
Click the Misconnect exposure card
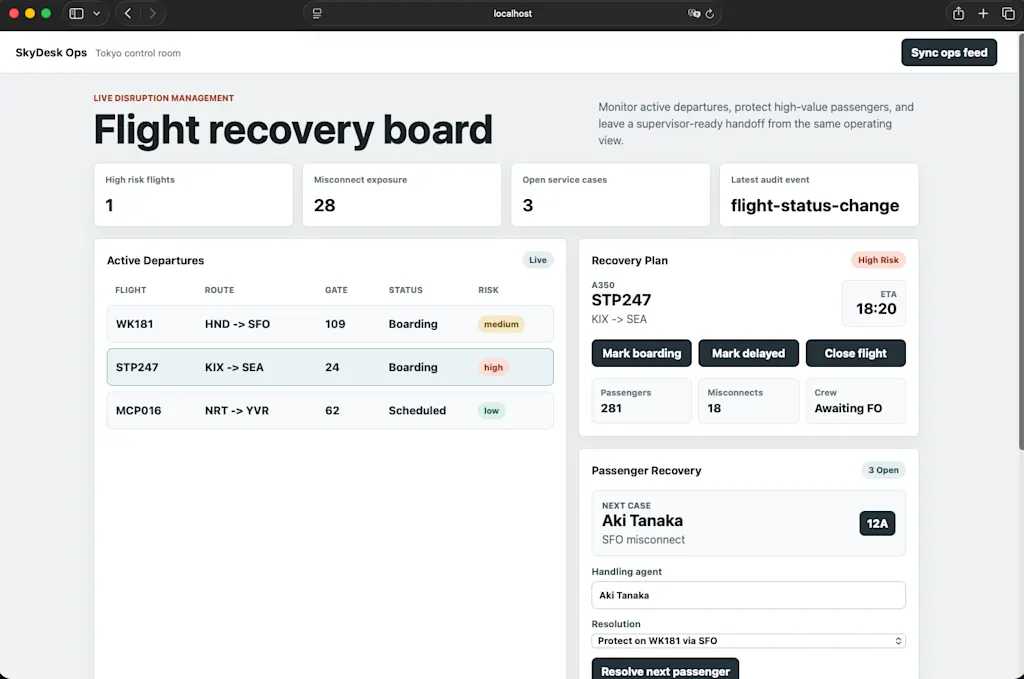pyautogui.click(x=402, y=195)
